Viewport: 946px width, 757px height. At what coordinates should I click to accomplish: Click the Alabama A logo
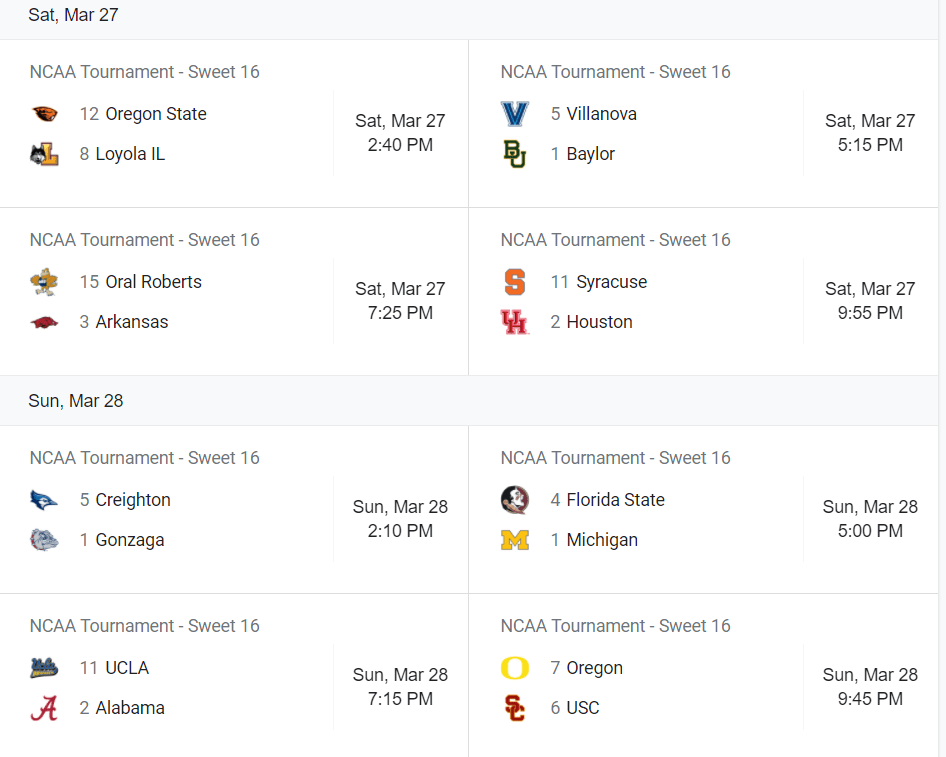[44, 708]
